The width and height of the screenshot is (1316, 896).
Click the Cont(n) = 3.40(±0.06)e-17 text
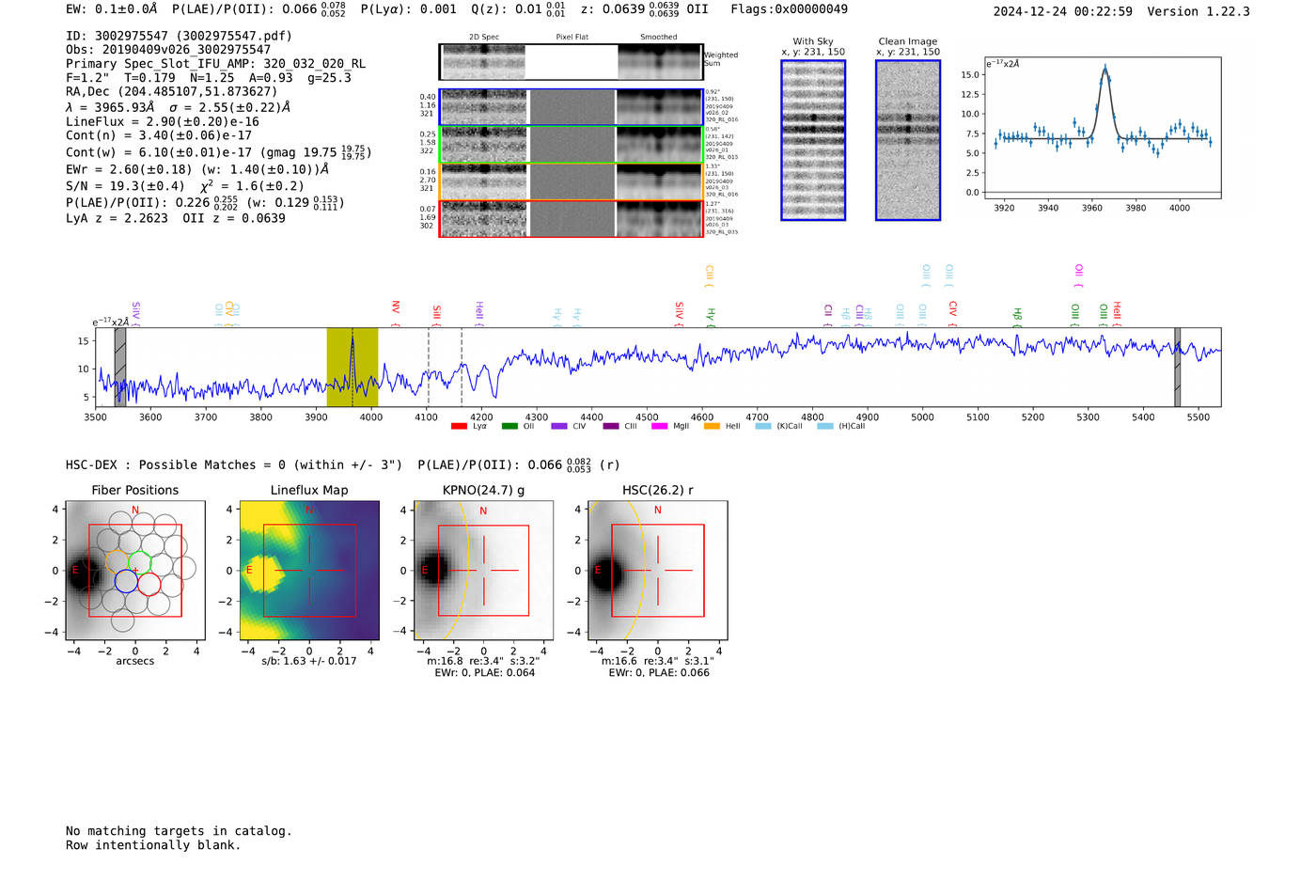159,135
